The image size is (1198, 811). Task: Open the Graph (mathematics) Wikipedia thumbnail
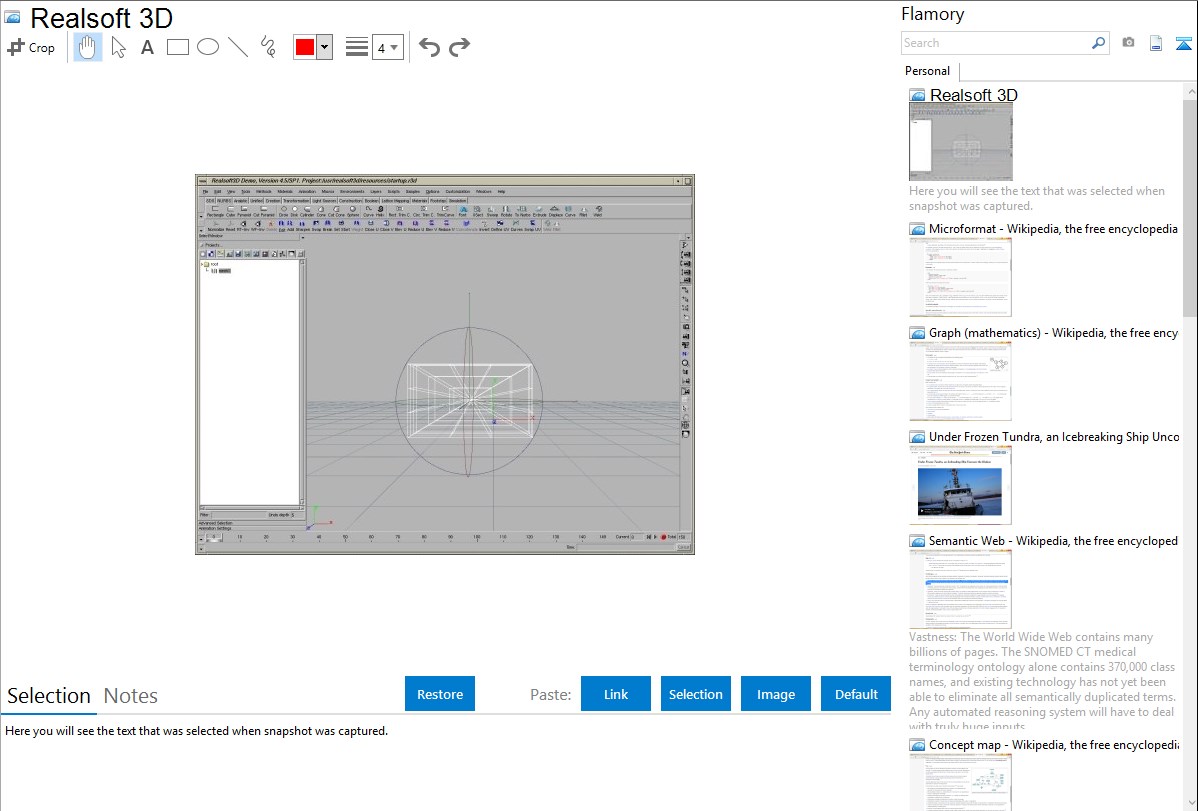tap(960, 380)
